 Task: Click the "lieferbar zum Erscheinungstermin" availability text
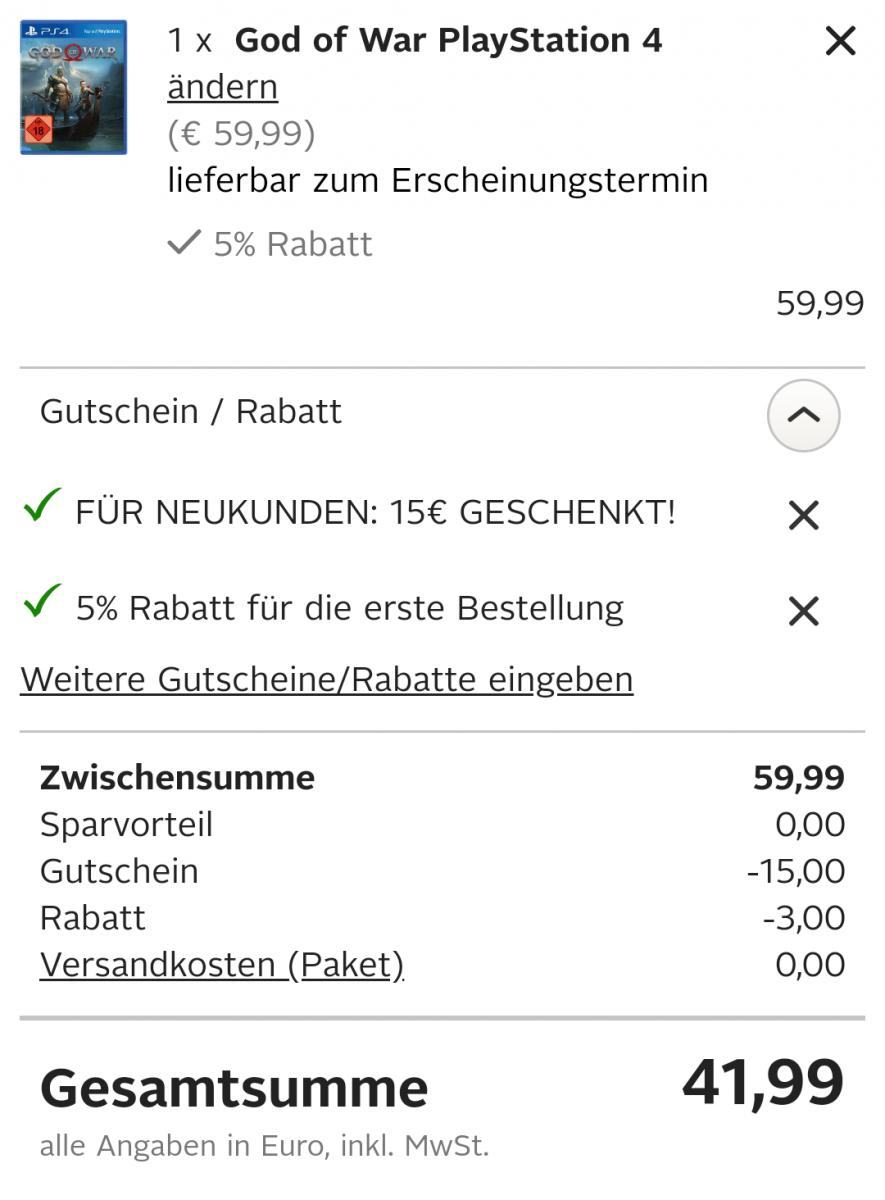pyautogui.click(x=437, y=181)
